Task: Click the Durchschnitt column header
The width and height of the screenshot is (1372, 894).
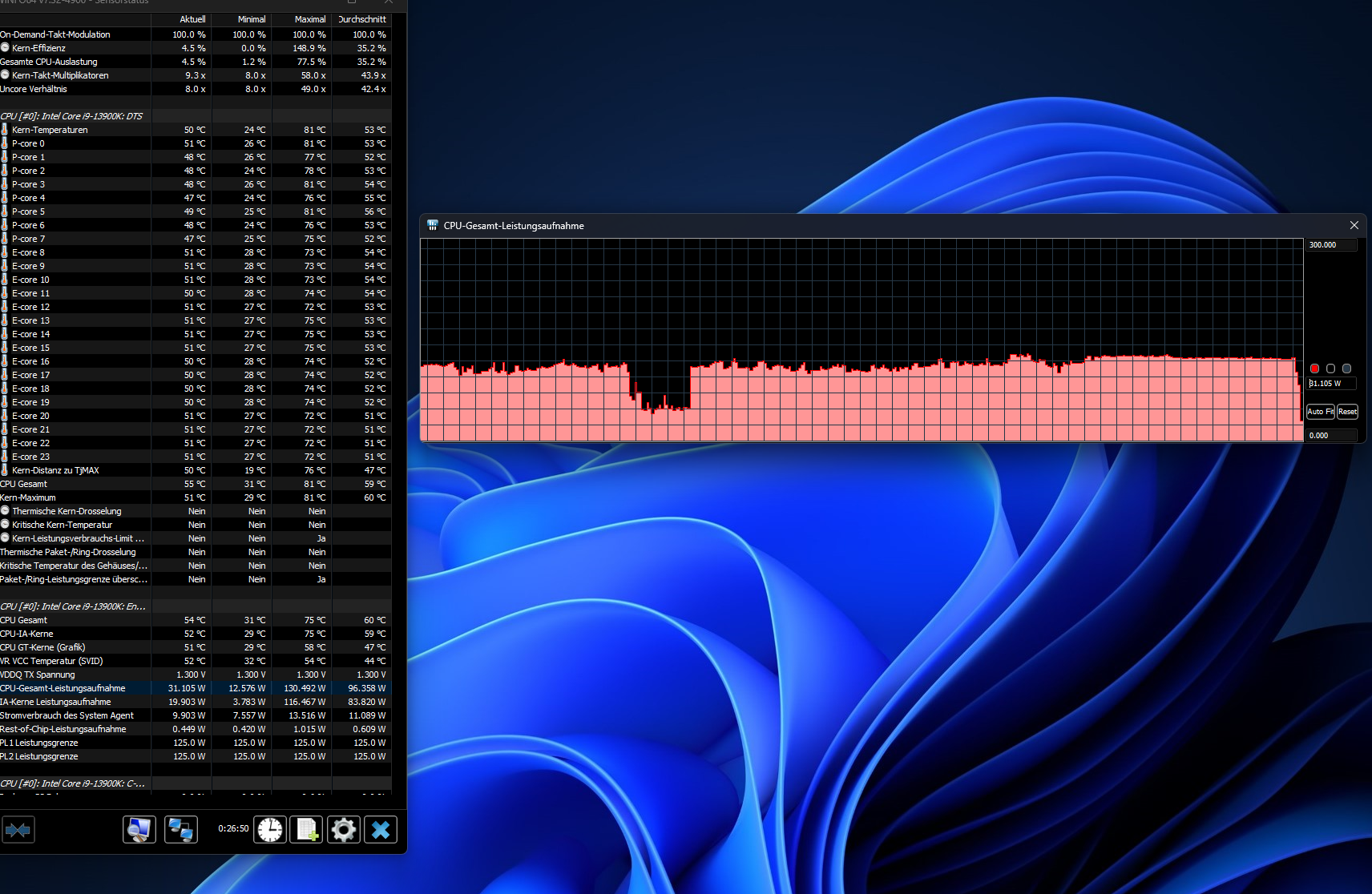Action: [362, 19]
